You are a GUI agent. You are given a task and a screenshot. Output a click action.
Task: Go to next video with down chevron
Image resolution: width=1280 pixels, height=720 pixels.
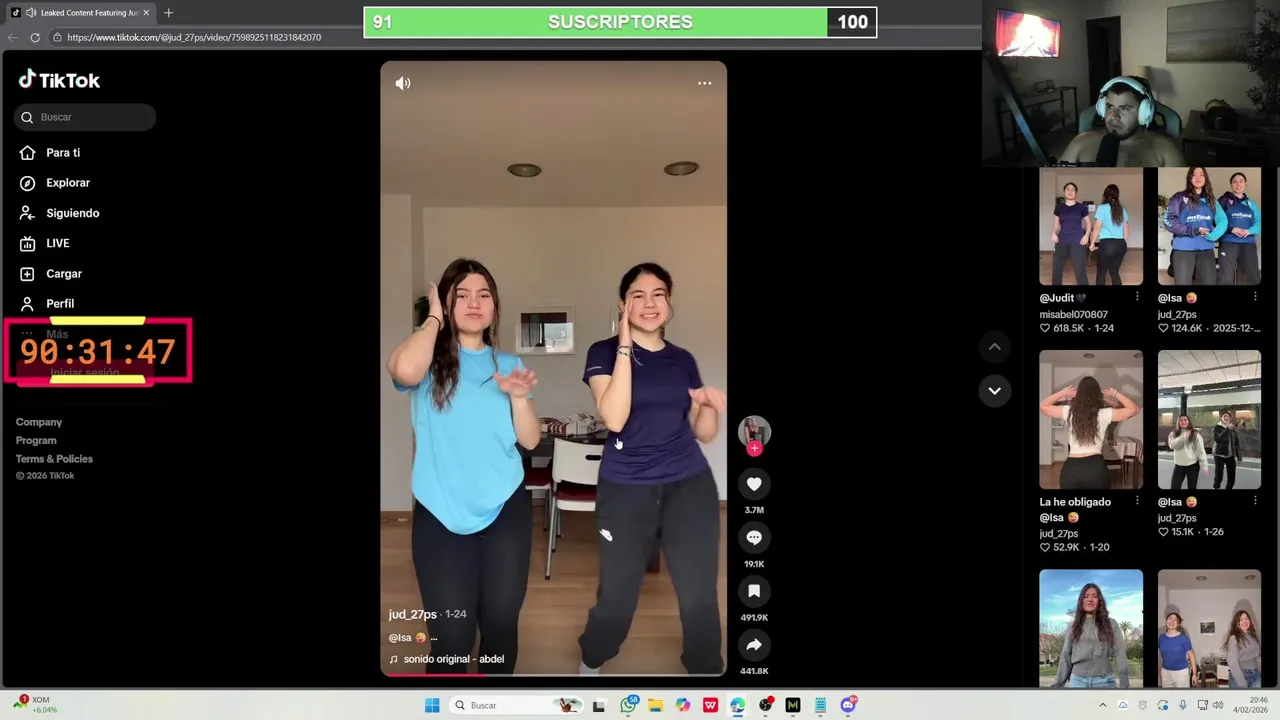pyautogui.click(x=994, y=391)
